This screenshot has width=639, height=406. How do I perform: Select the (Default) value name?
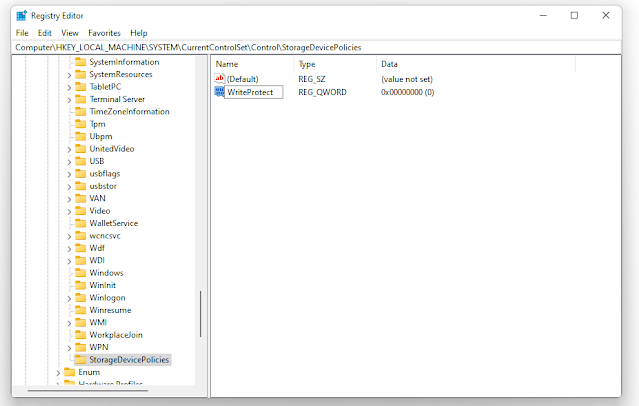click(x=242, y=79)
